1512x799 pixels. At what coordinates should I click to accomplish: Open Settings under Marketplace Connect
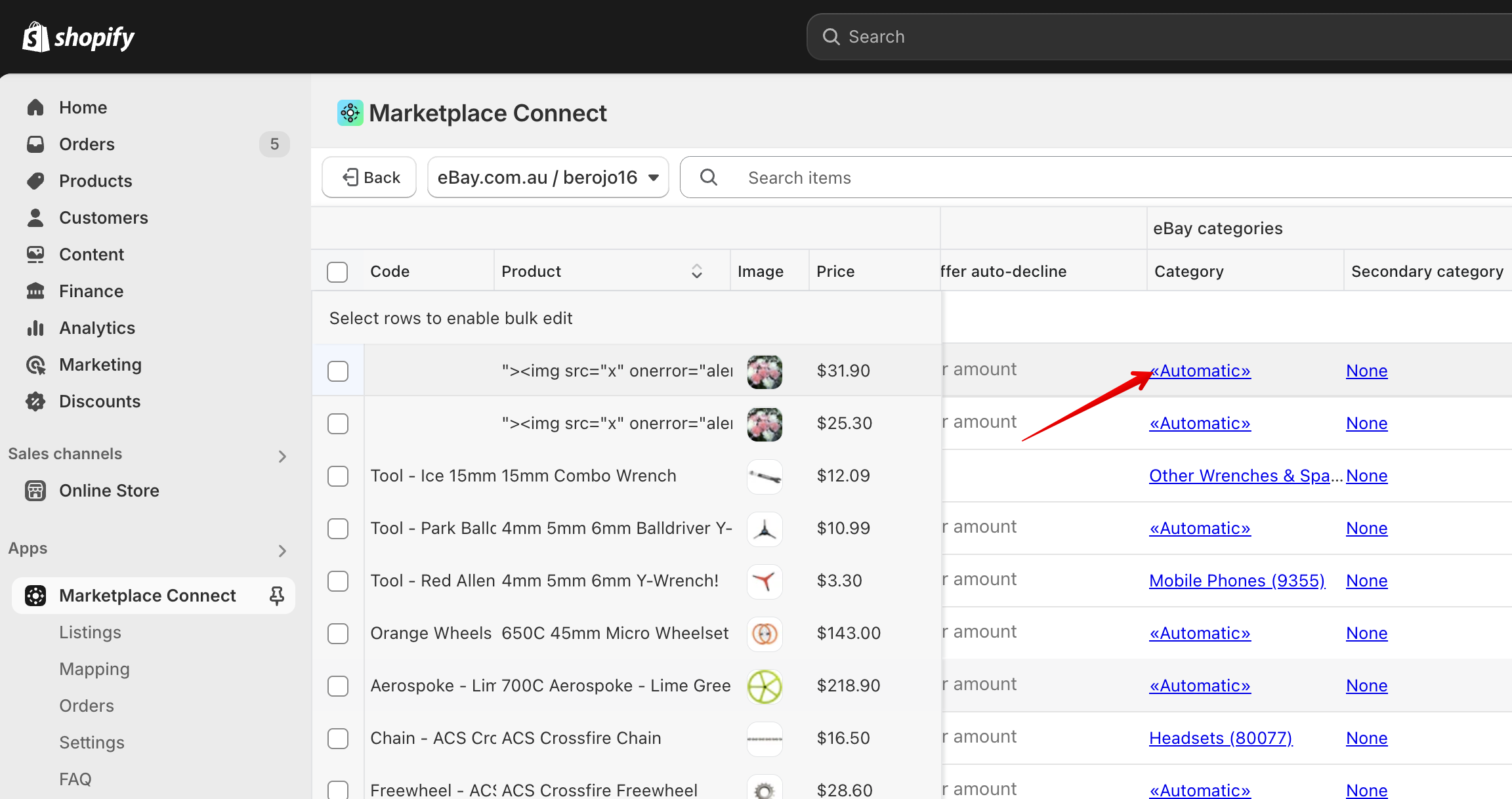click(92, 742)
